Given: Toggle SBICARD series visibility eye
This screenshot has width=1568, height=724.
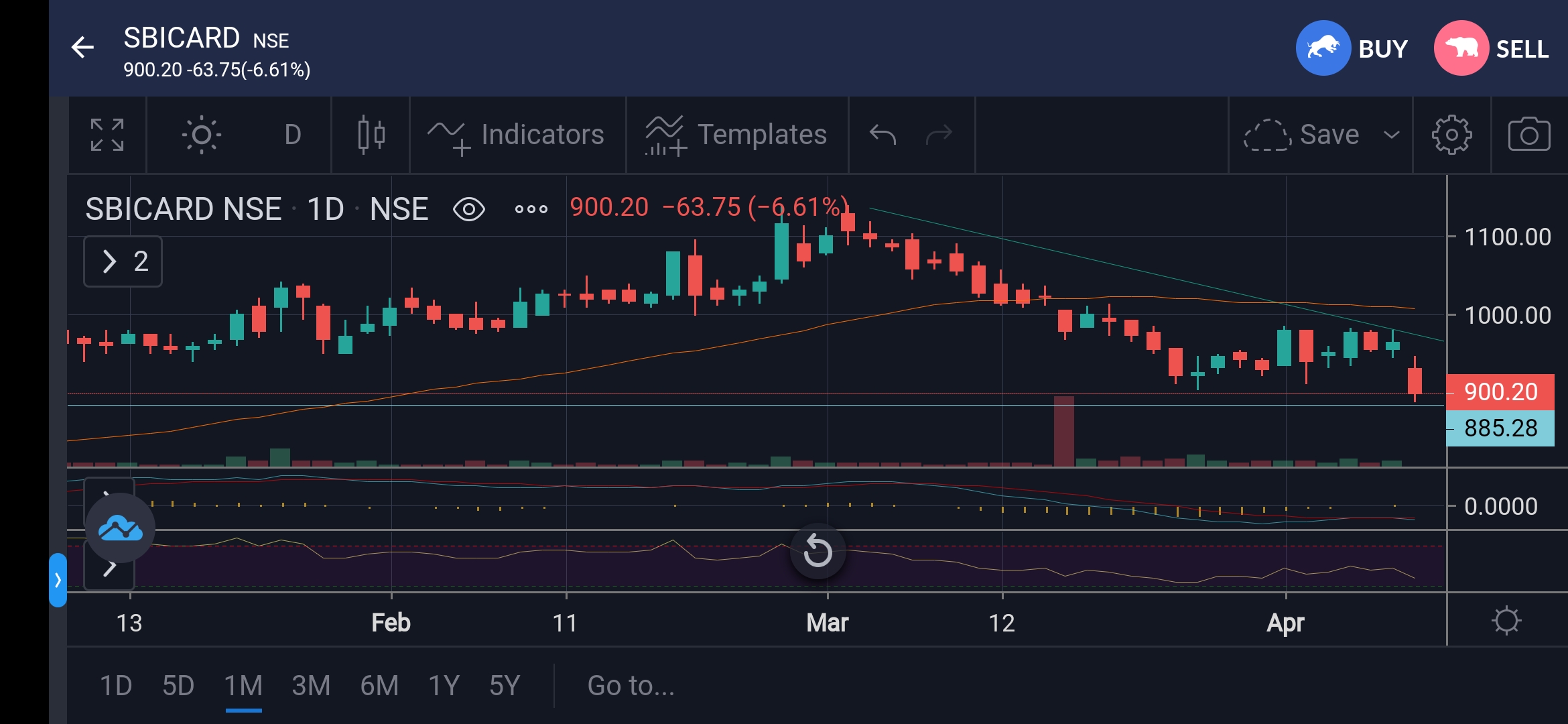Looking at the screenshot, I should [x=469, y=209].
